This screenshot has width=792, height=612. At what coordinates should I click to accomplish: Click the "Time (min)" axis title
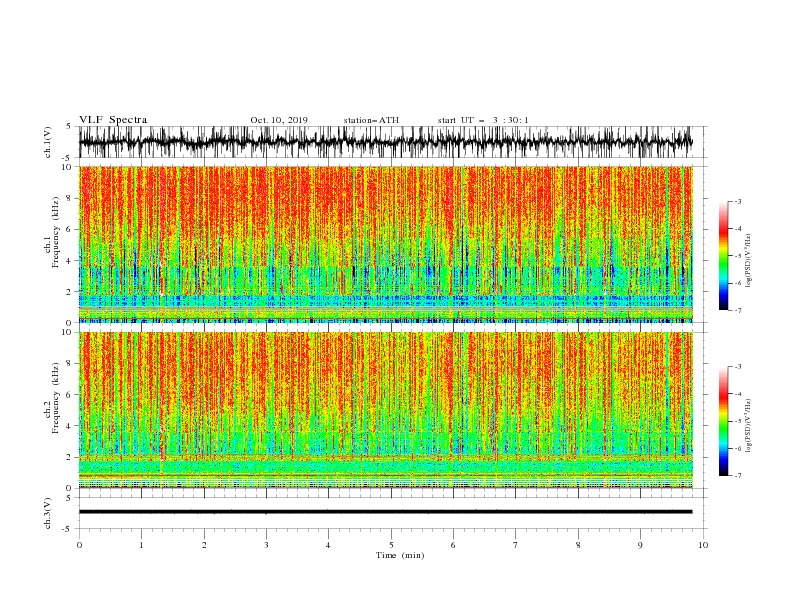pos(400,555)
